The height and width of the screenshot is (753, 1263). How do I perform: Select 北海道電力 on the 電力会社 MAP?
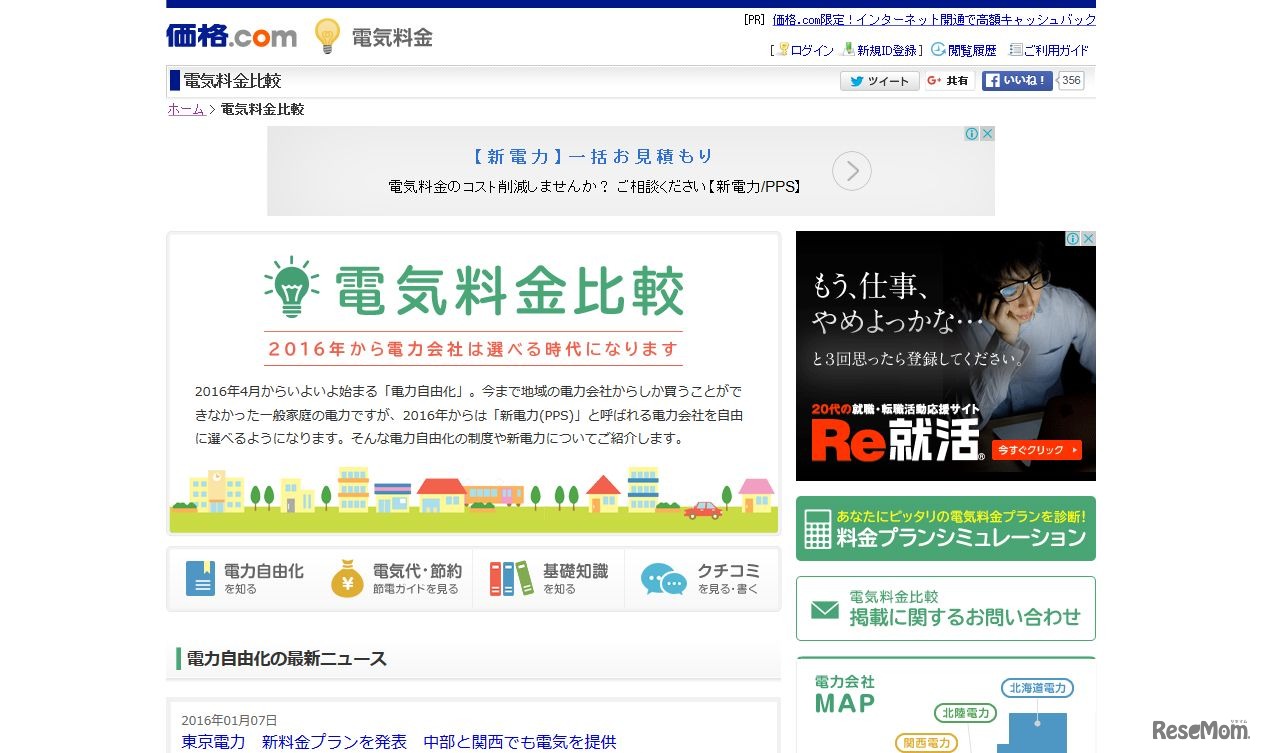coord(1040,687)
